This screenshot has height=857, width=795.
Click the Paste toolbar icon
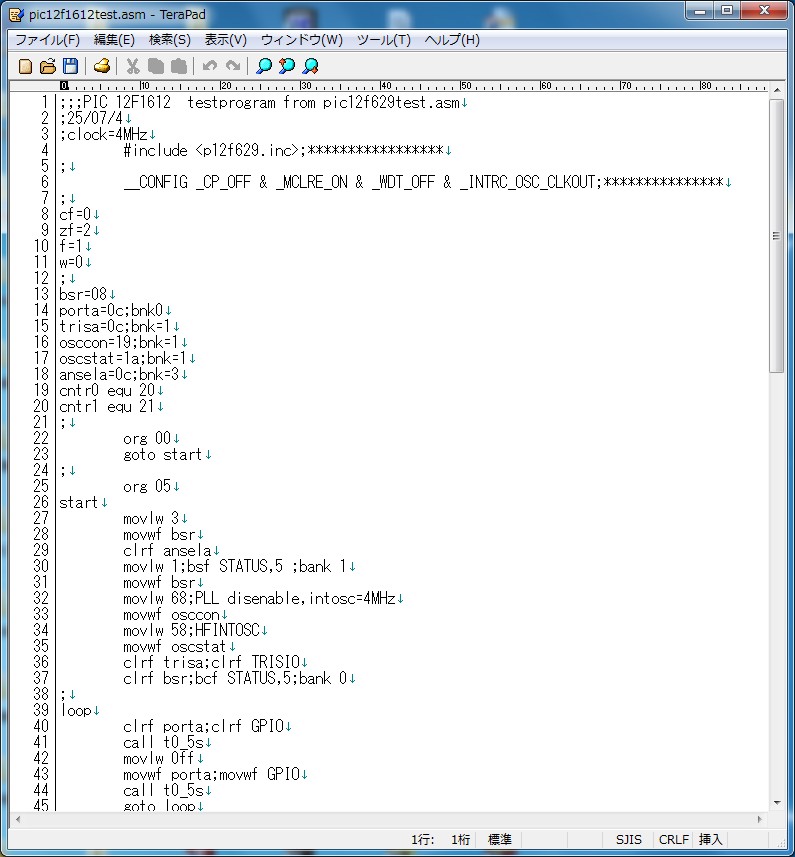click(179, 66)
